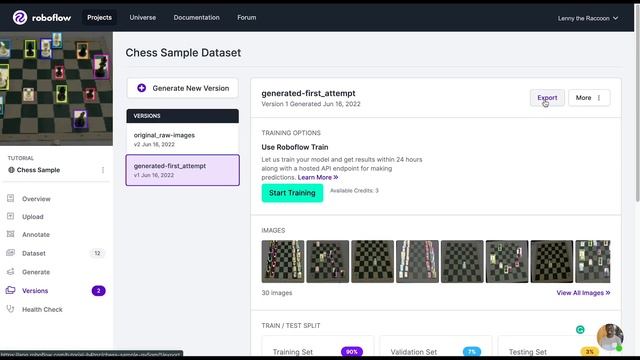Screen dimensions: 640x360
Task: Click the plus icon in Generate New Version
Action: pos(141,88)
